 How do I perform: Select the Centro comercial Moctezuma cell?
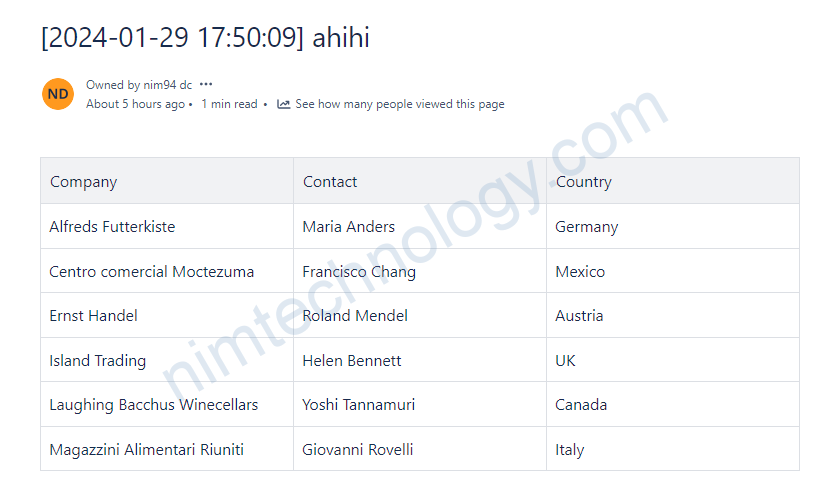pyautogui.click(x=152, y=272)
